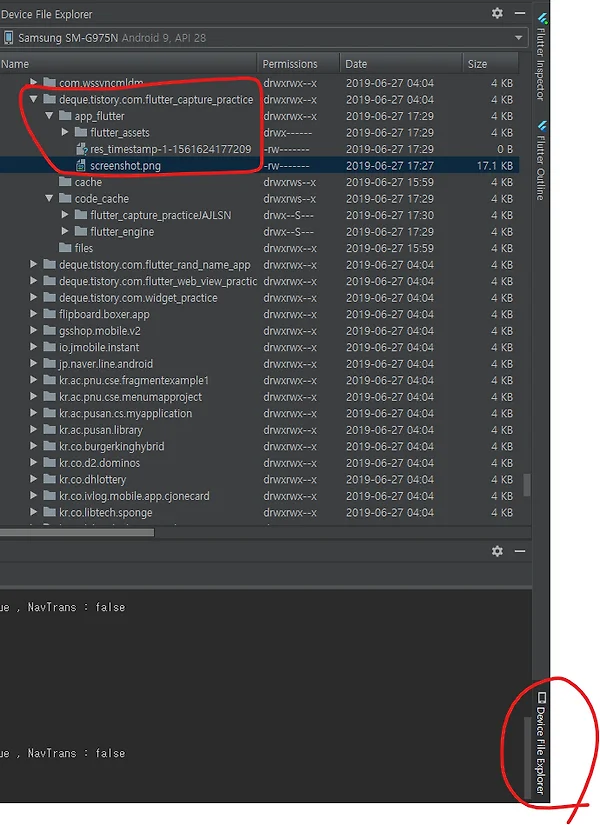Viewport: 600px width, 825px height.
Task: Click the kr.ac.pusan.library folder icon
Action: click(x=49, y=429)
